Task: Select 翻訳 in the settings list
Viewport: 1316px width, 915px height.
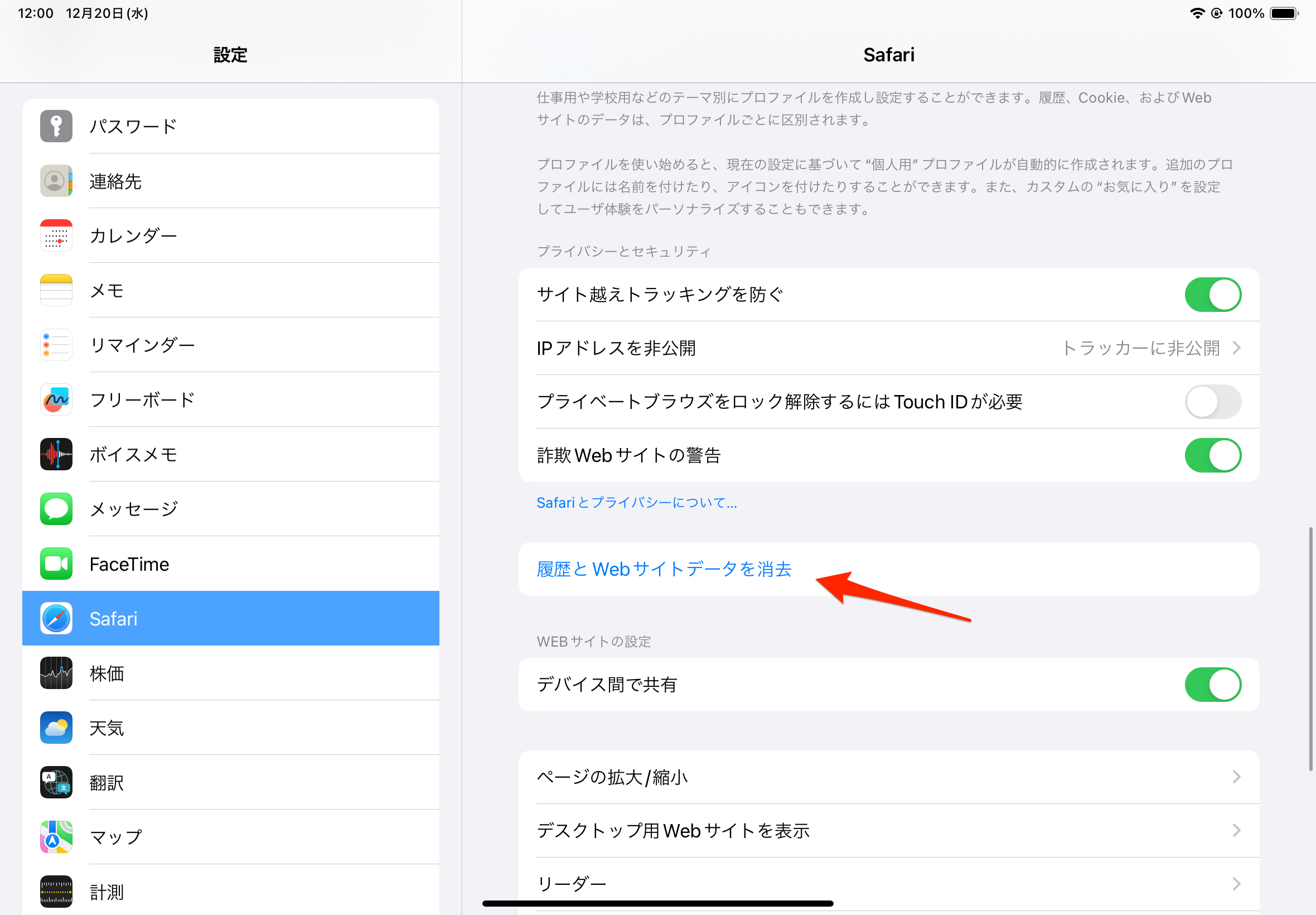Action: [107, 783]
